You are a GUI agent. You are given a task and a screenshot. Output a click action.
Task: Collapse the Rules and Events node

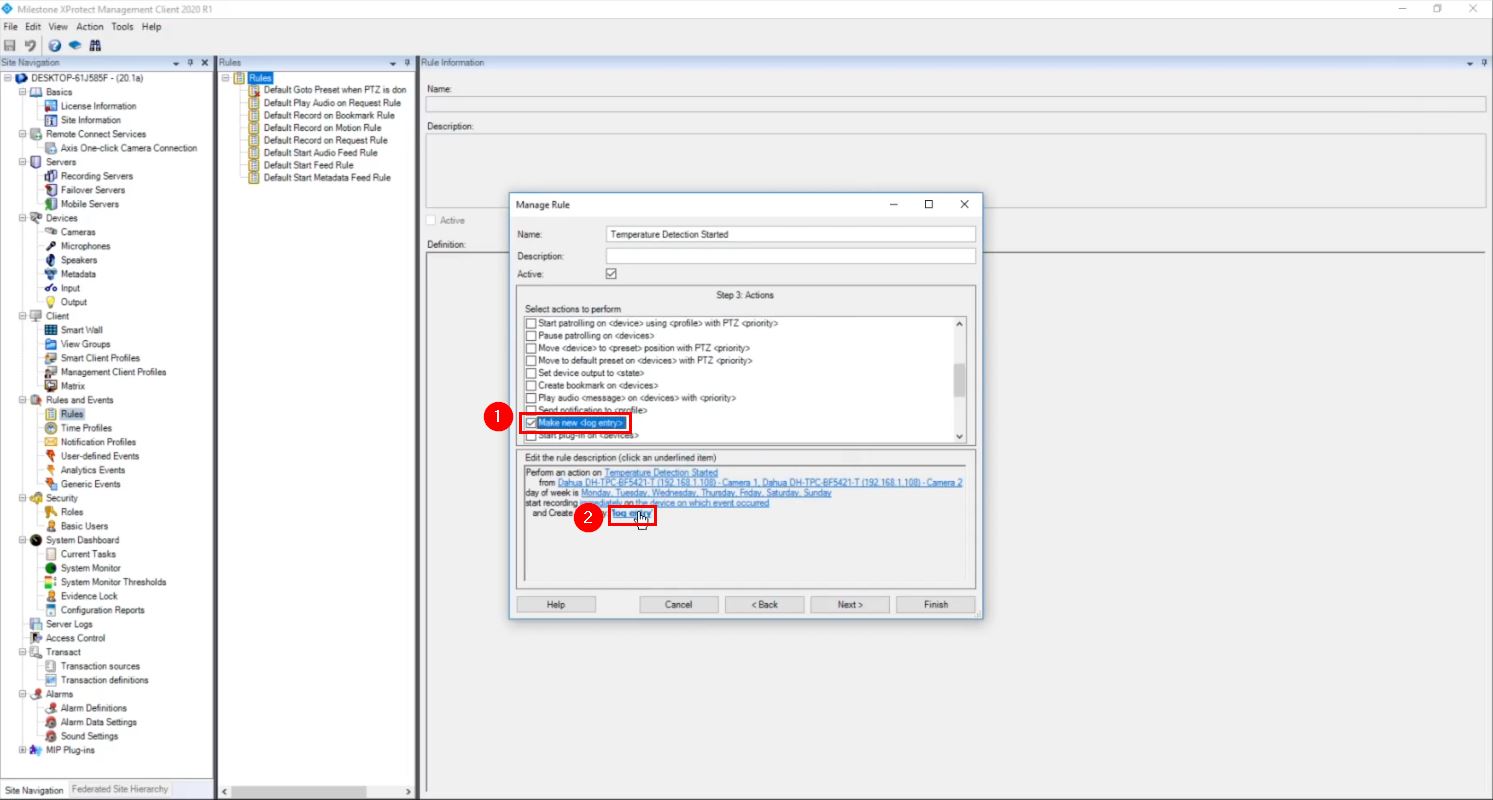[x=23, y=400]
